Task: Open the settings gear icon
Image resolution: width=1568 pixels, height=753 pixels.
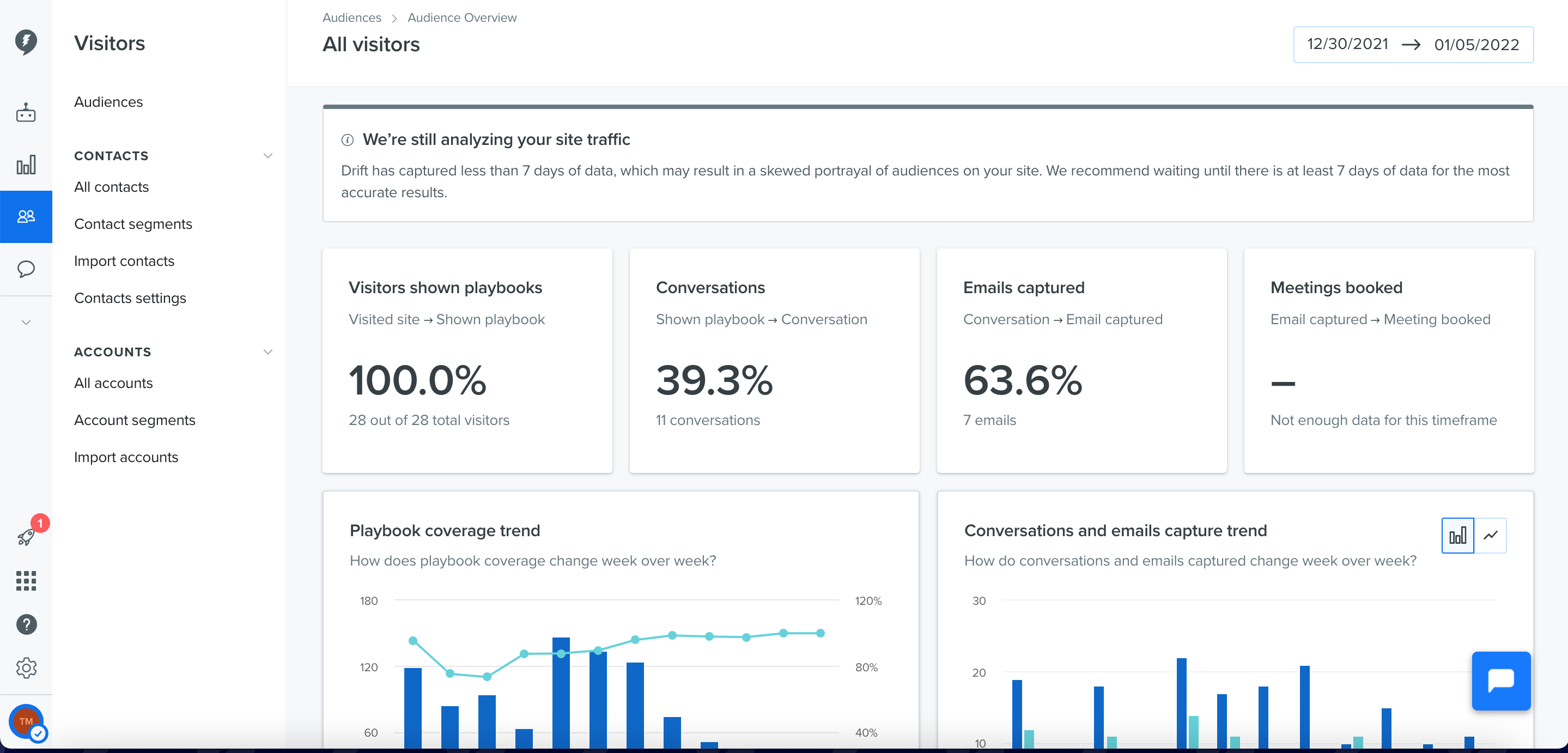Action: point(26,668)
